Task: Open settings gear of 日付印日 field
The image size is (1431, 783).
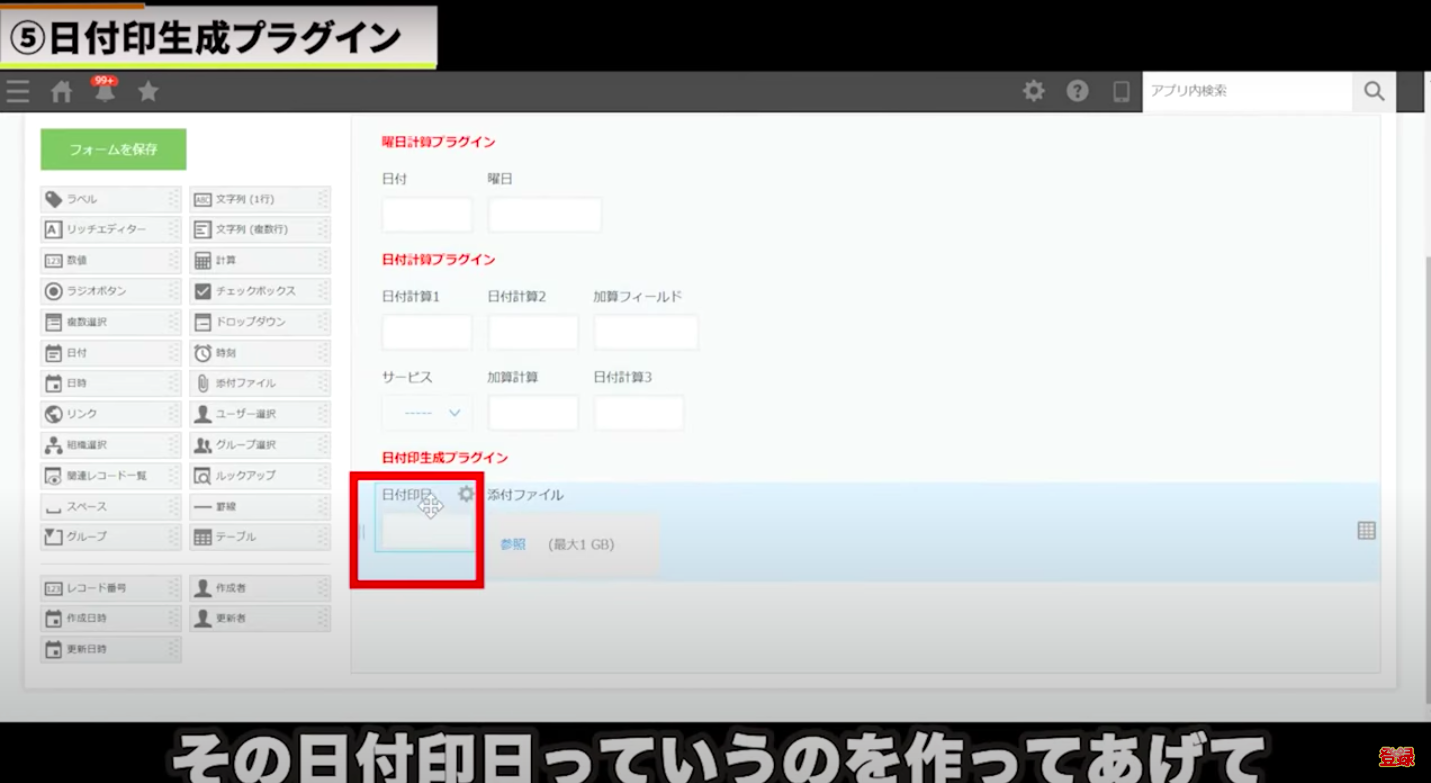Action: coord(466,494)
